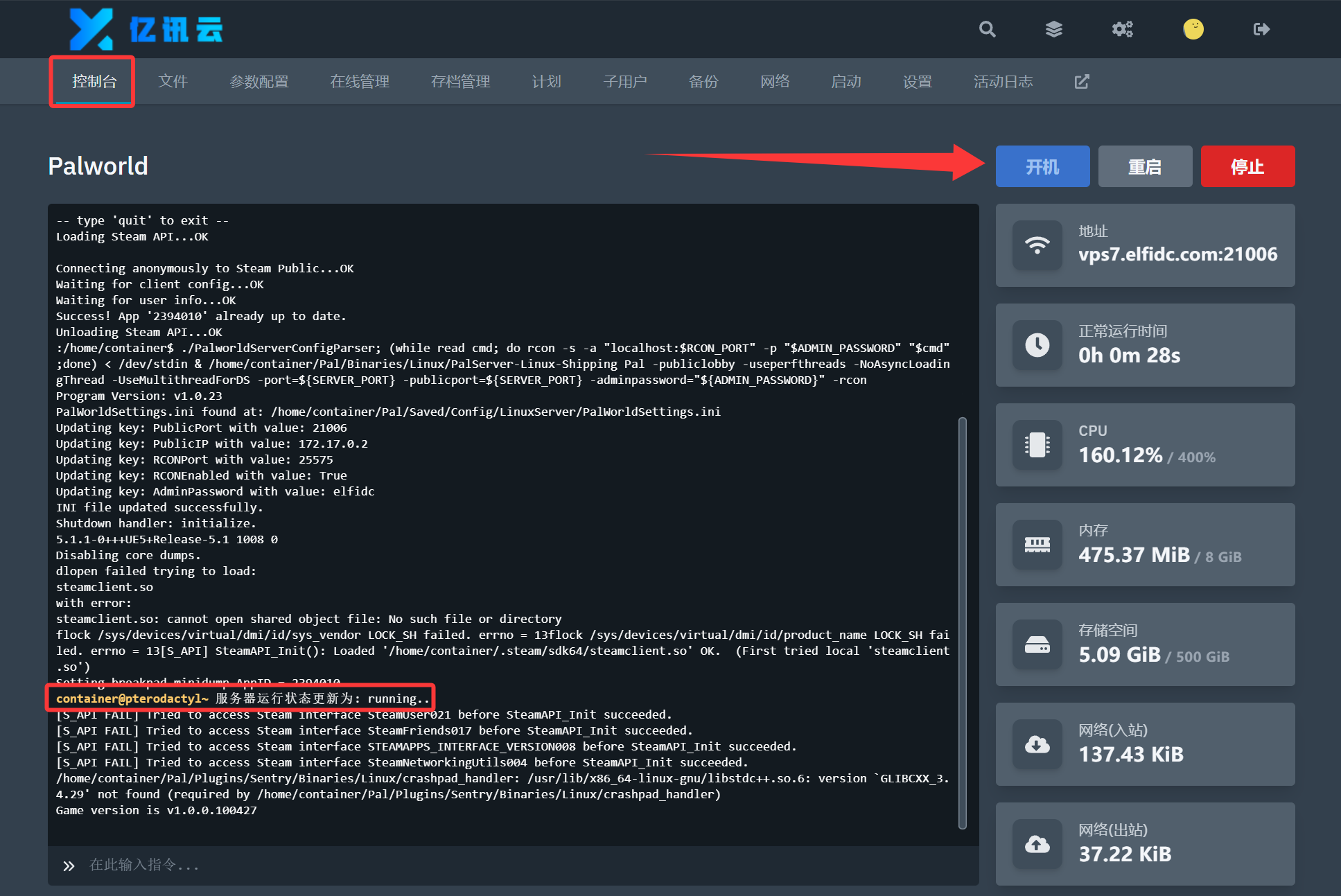This screenshot has height=896, width=1341.
Task: Open the 参数配置 tab
Action: click(259, 82)
